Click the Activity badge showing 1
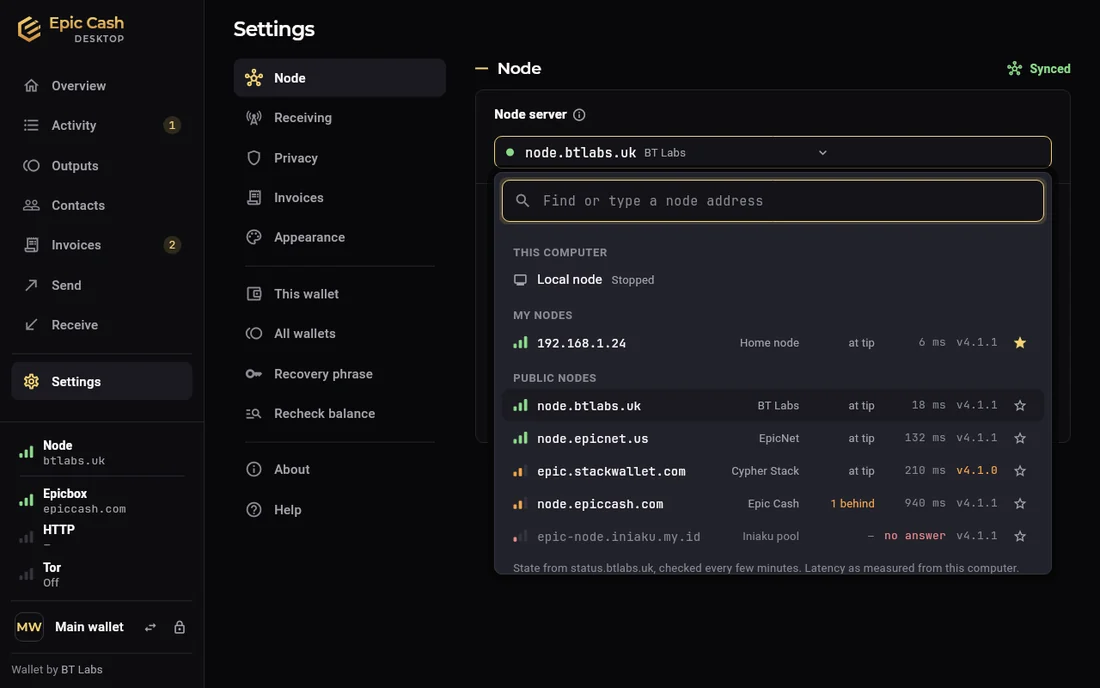Screen dimensions: 1100x688 (x=171, y=126)
